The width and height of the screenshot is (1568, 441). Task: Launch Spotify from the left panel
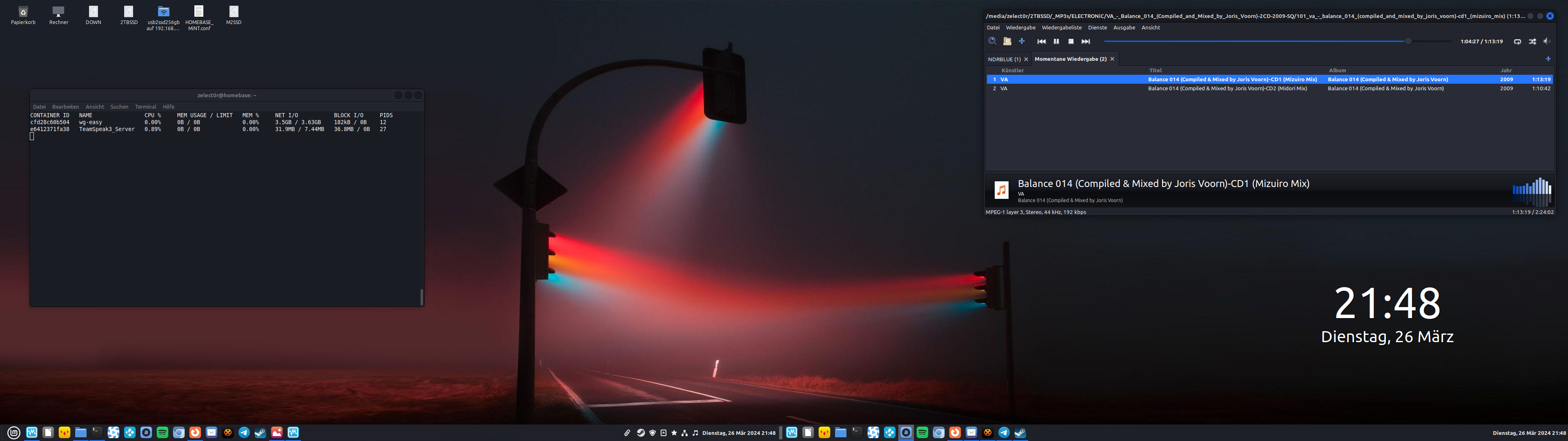tap(163, 432)
